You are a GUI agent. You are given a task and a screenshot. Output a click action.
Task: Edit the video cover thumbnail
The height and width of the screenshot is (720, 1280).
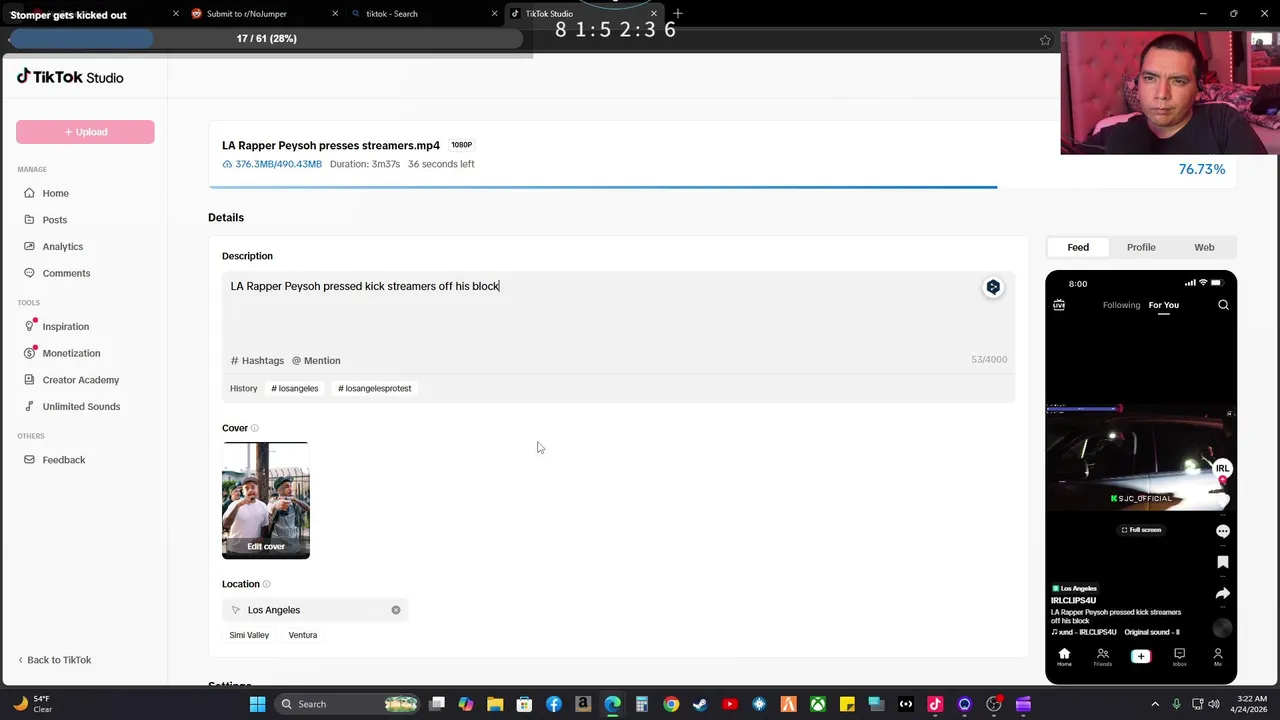tap(266, 500)
